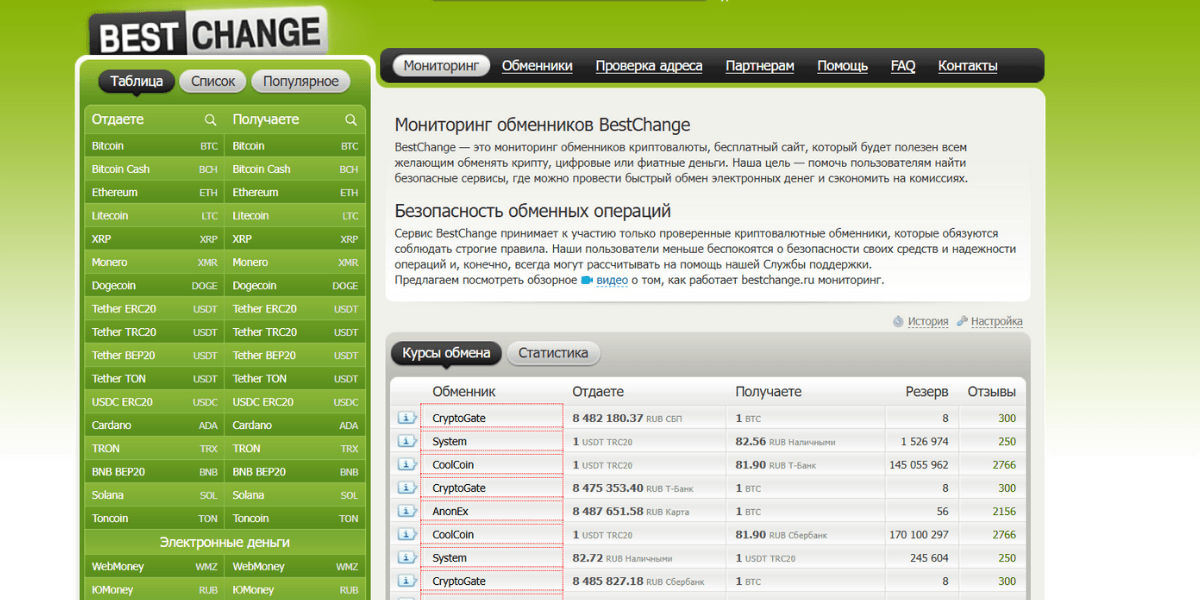Click the search icon next to Получаете
Viewport: 1200px width, 600px height.
click(351, 120)
